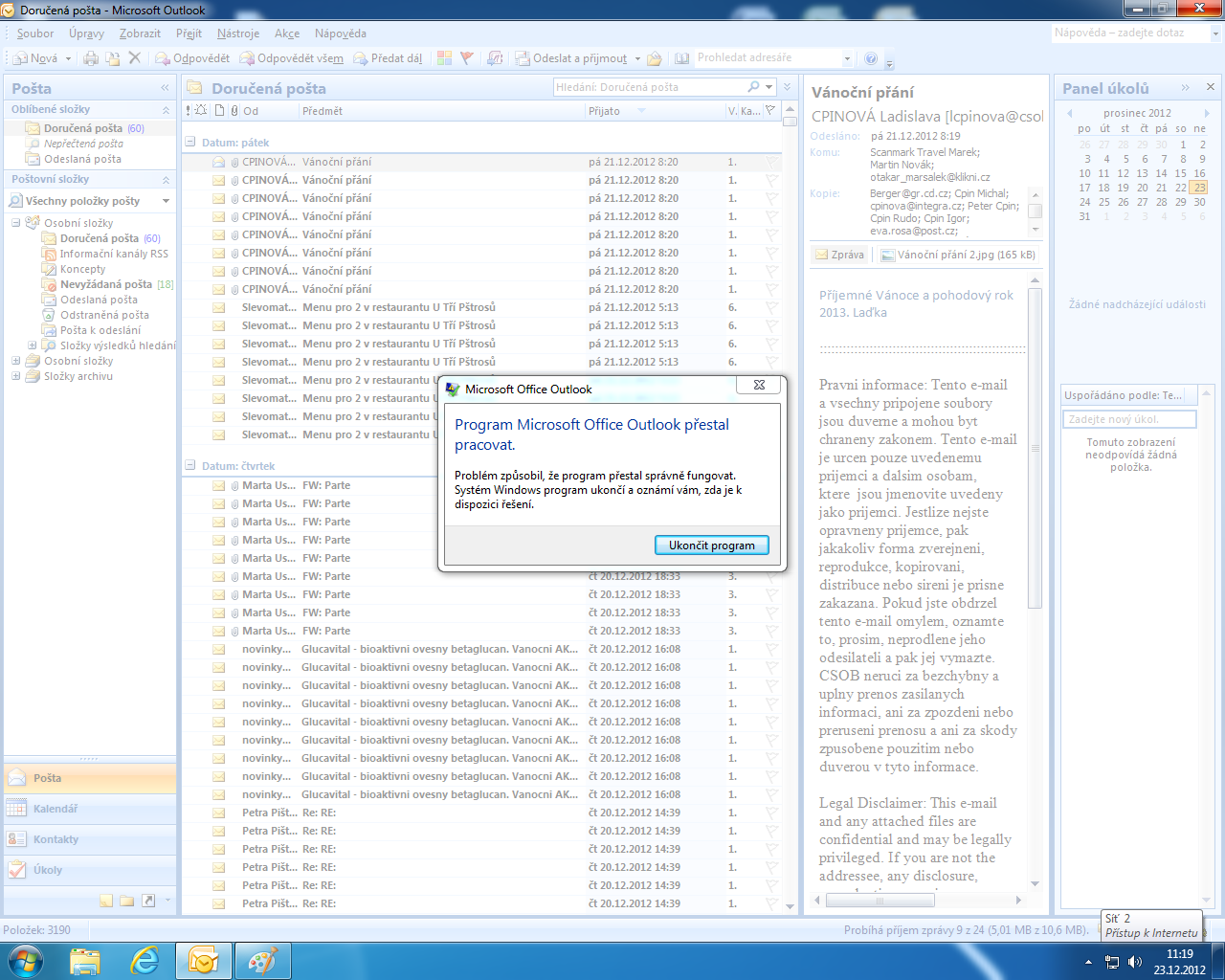Expand the Složky výsledků hledání node
The height and width of the screenshot is (980, 1225).
[x=32, y=345]
